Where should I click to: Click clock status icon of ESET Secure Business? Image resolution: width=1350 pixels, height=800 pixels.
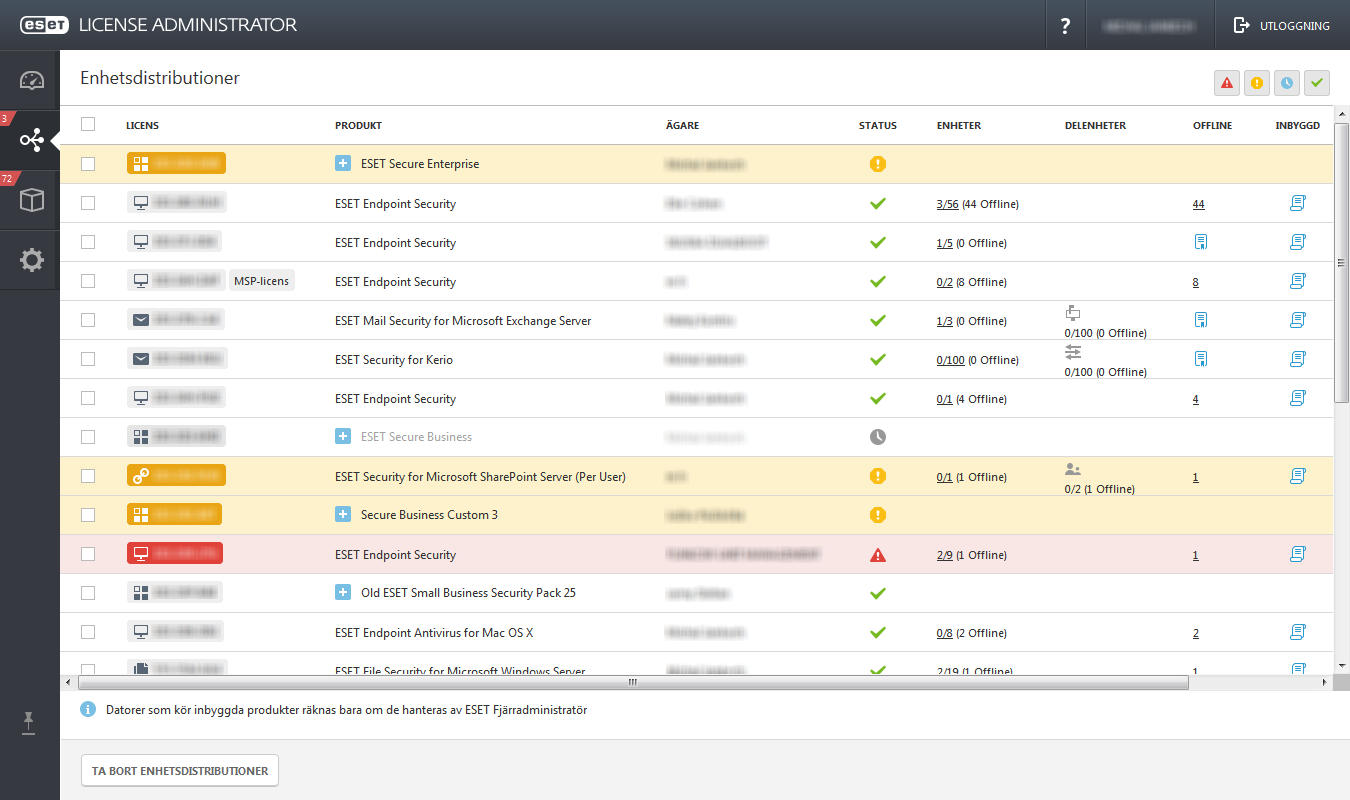coord(878,437)
